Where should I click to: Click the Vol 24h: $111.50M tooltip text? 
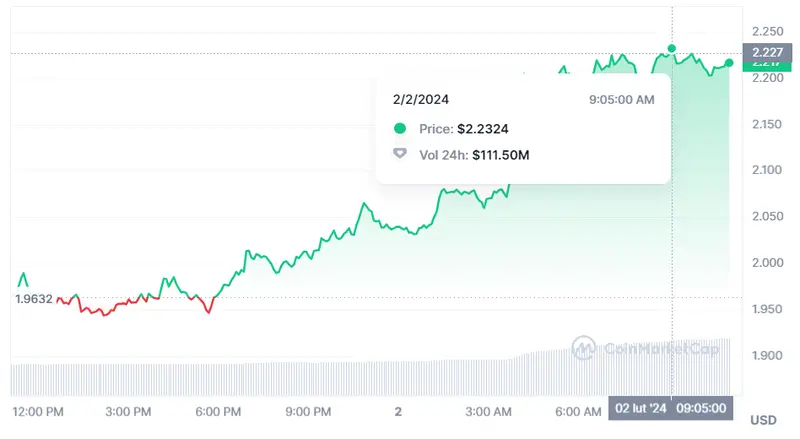475,155
